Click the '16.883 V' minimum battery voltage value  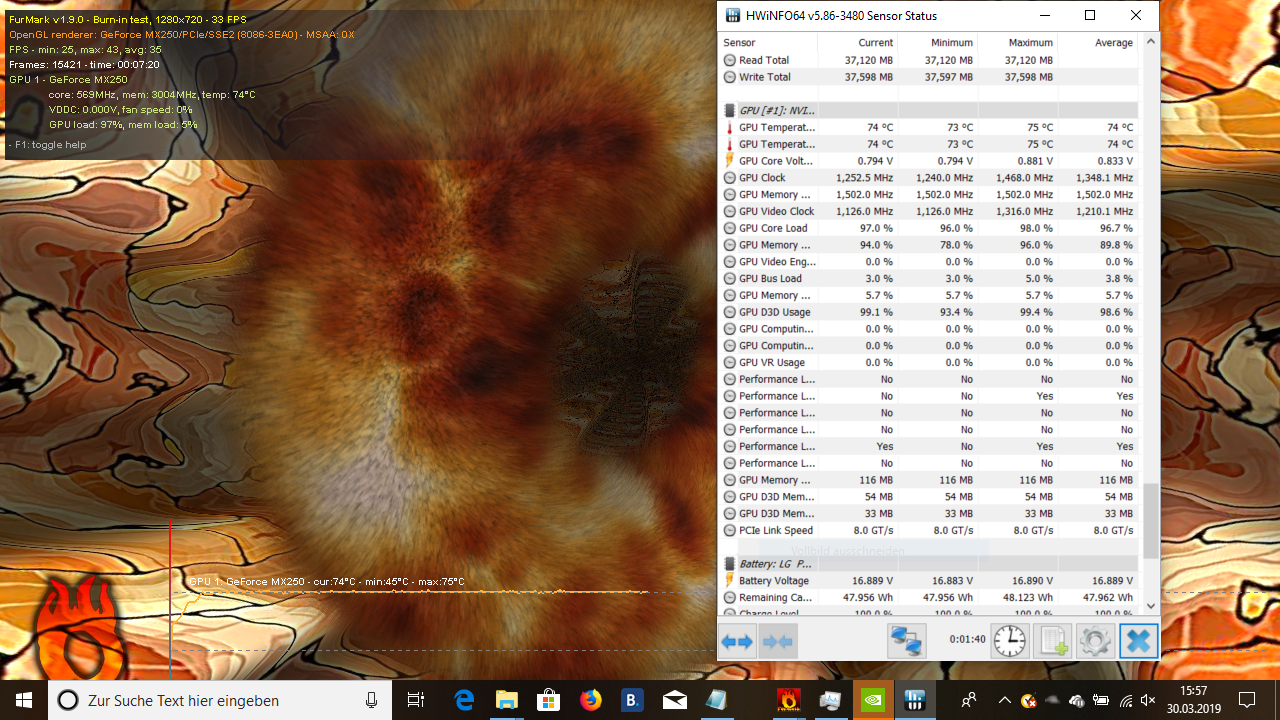(952, 581)
